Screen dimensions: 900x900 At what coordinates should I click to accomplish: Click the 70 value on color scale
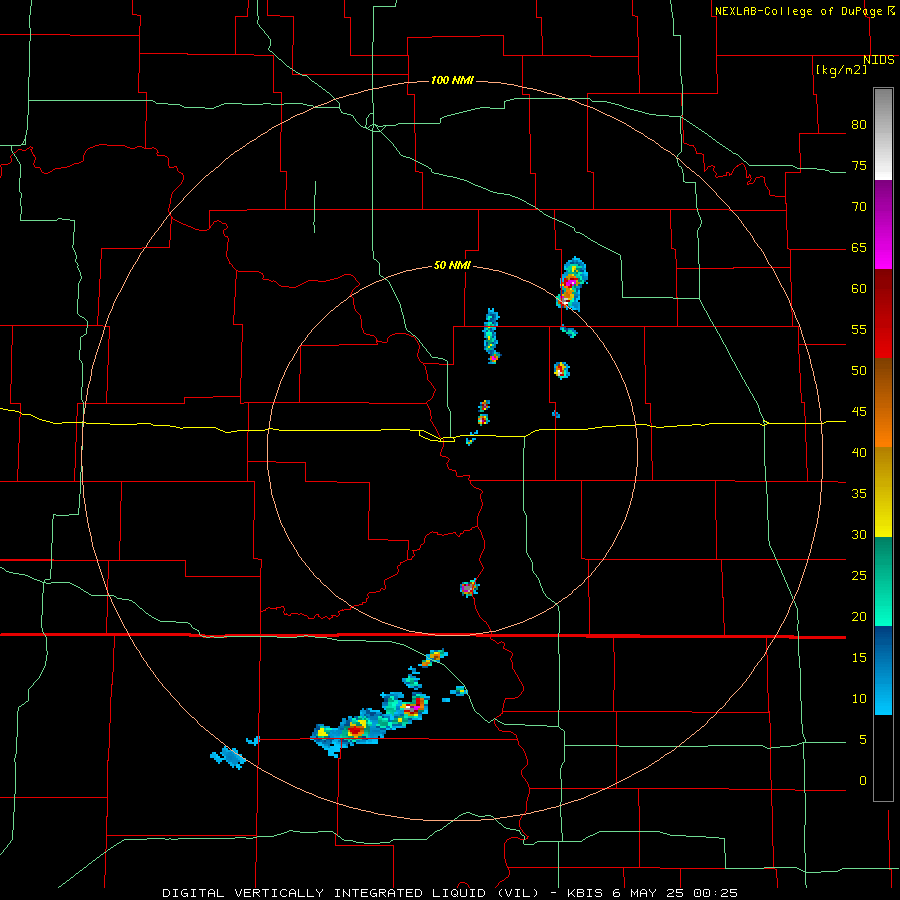click(x=859, y=207)
